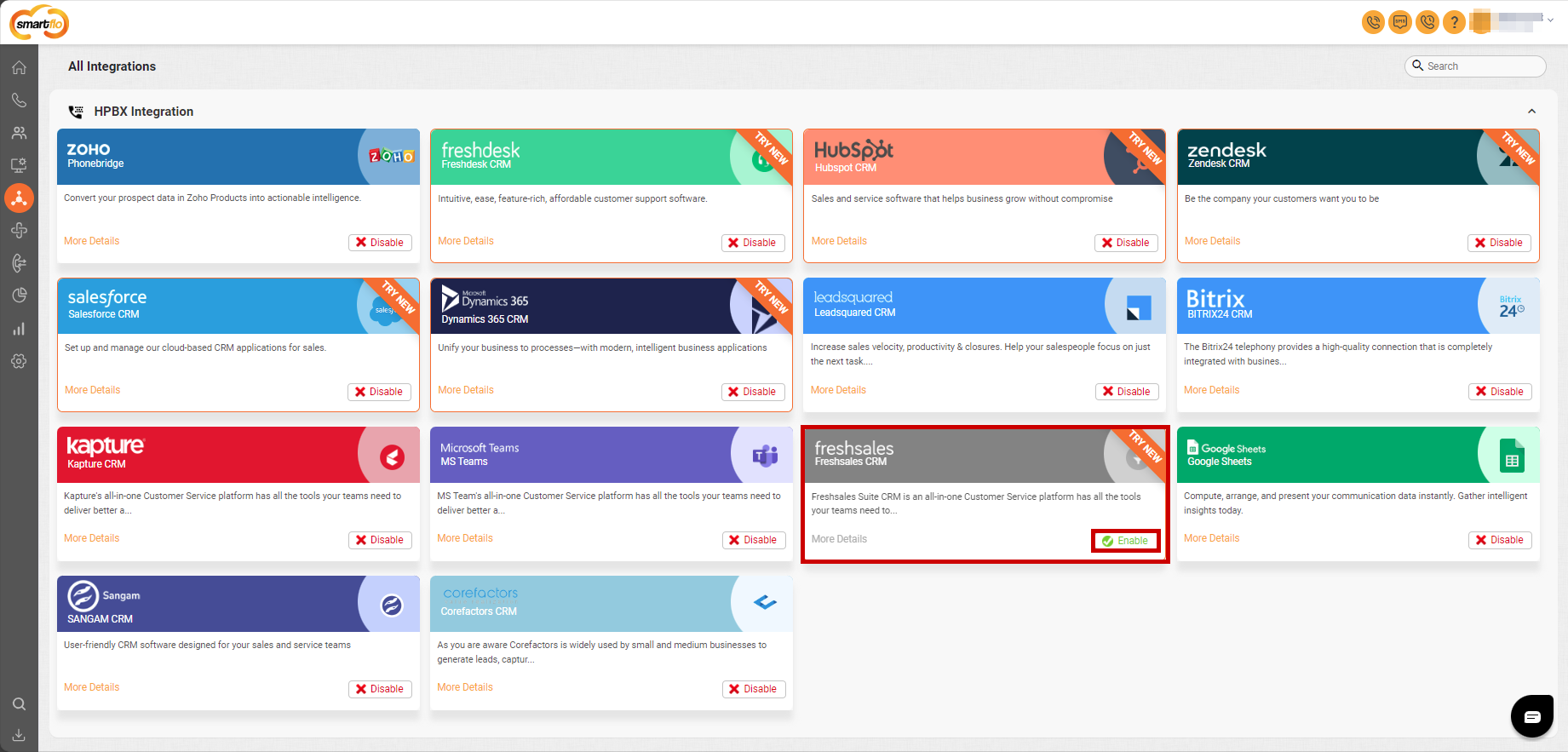Disable the Corefactors CRM integration

[x=754, y=689]
